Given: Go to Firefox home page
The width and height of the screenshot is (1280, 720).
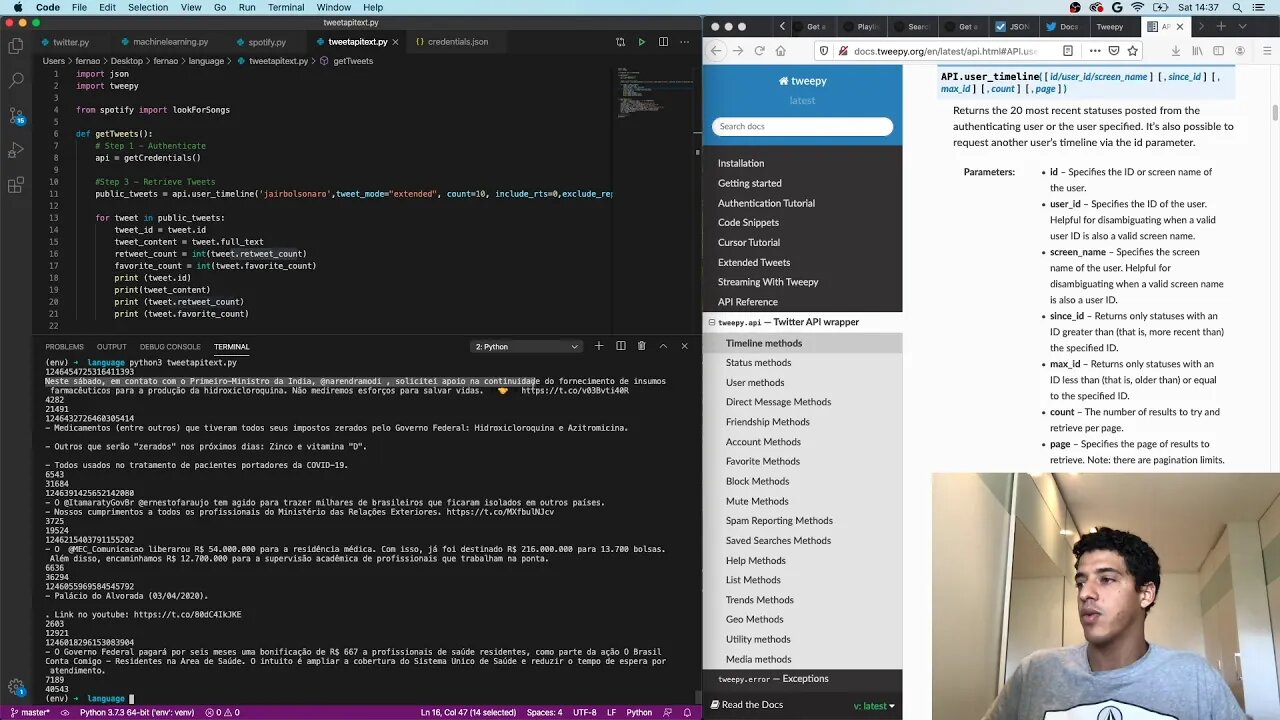Looking at the screenshot, I should click(x=780, y=51).
